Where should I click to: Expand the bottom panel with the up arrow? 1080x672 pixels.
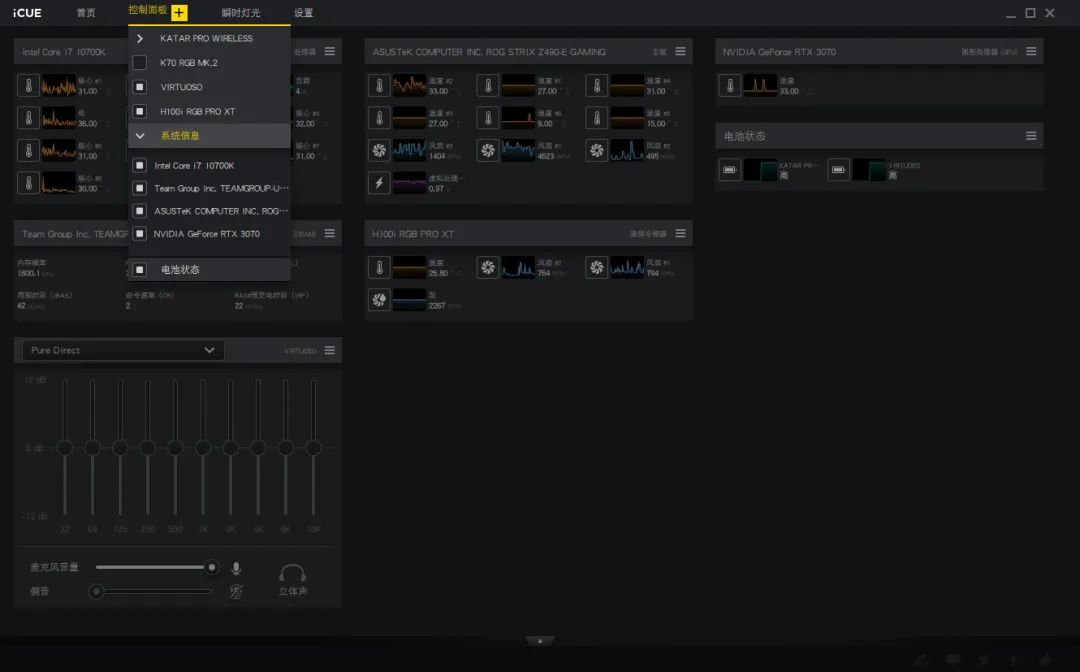tap(540, 640)
